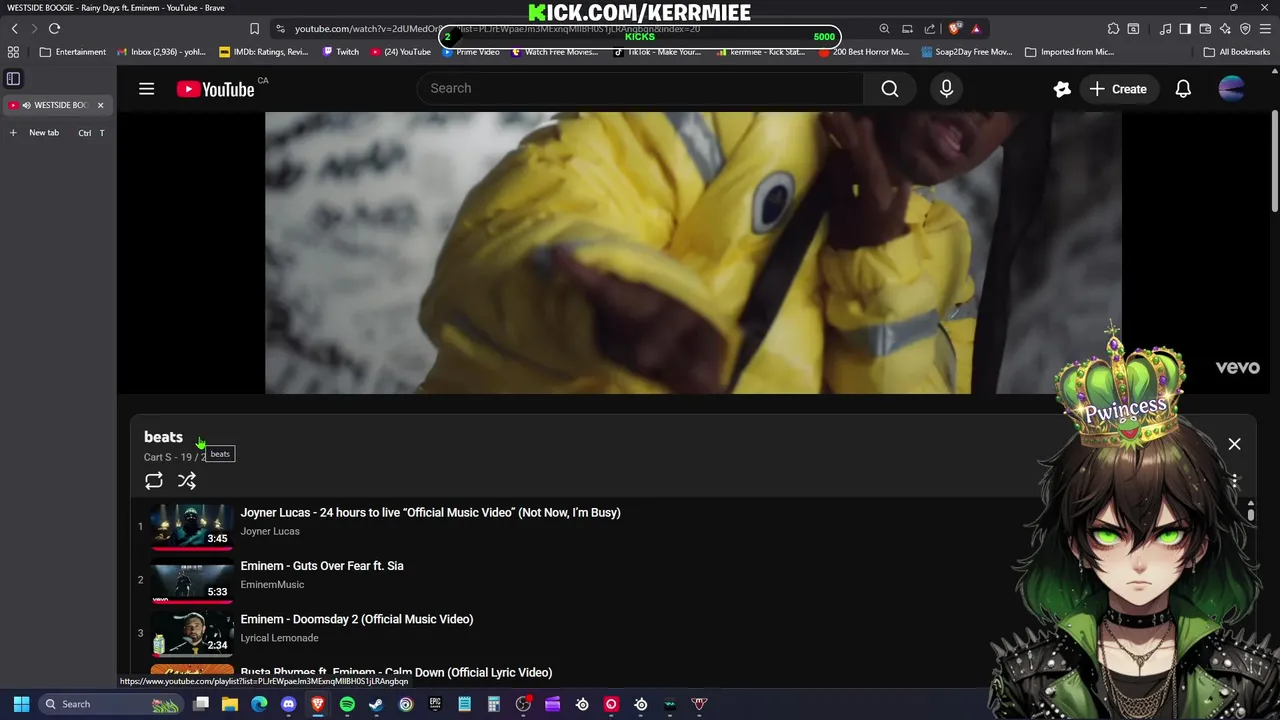Reload the current page
This screenshot has width=1280, height=720.
(54, 29)
